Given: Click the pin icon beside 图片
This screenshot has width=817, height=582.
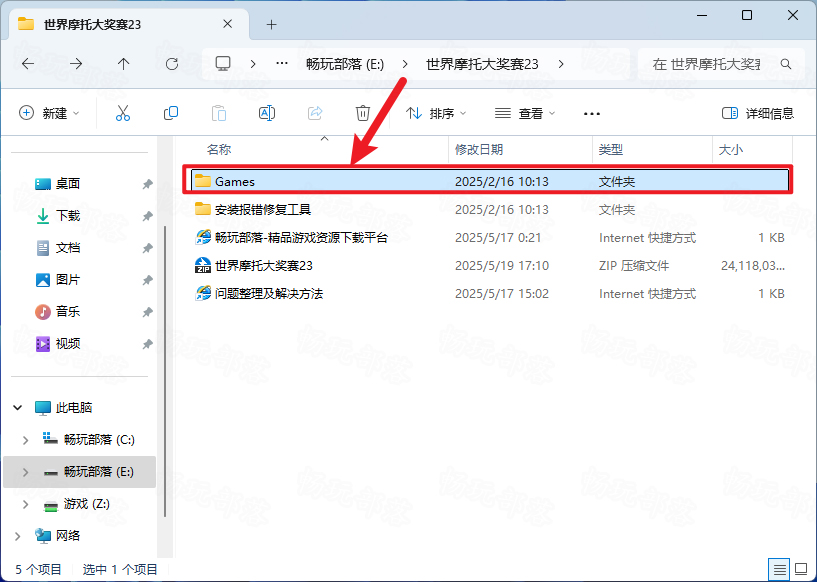Looking at the screenshot, I should pyautogui.click(x=147, y=280).
